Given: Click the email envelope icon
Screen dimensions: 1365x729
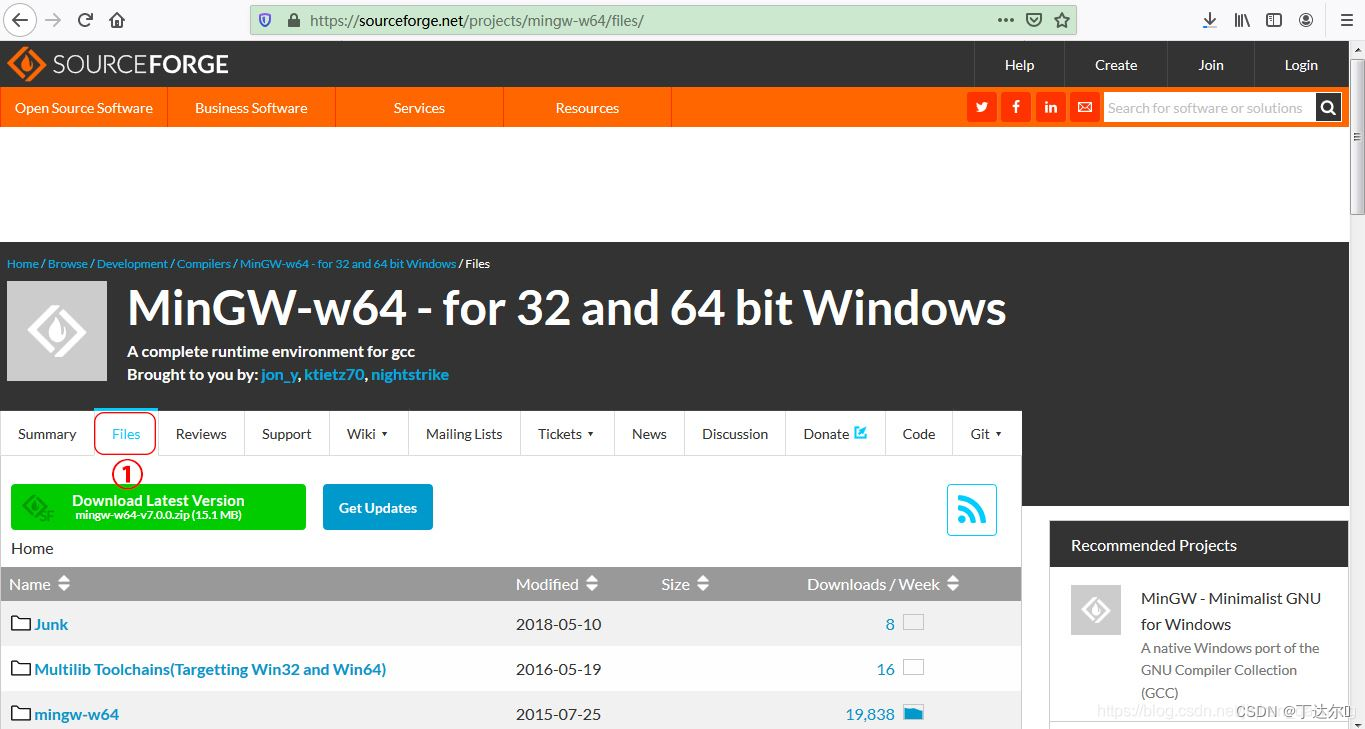Looking at the screenshot, I should tap(1084, 107).
